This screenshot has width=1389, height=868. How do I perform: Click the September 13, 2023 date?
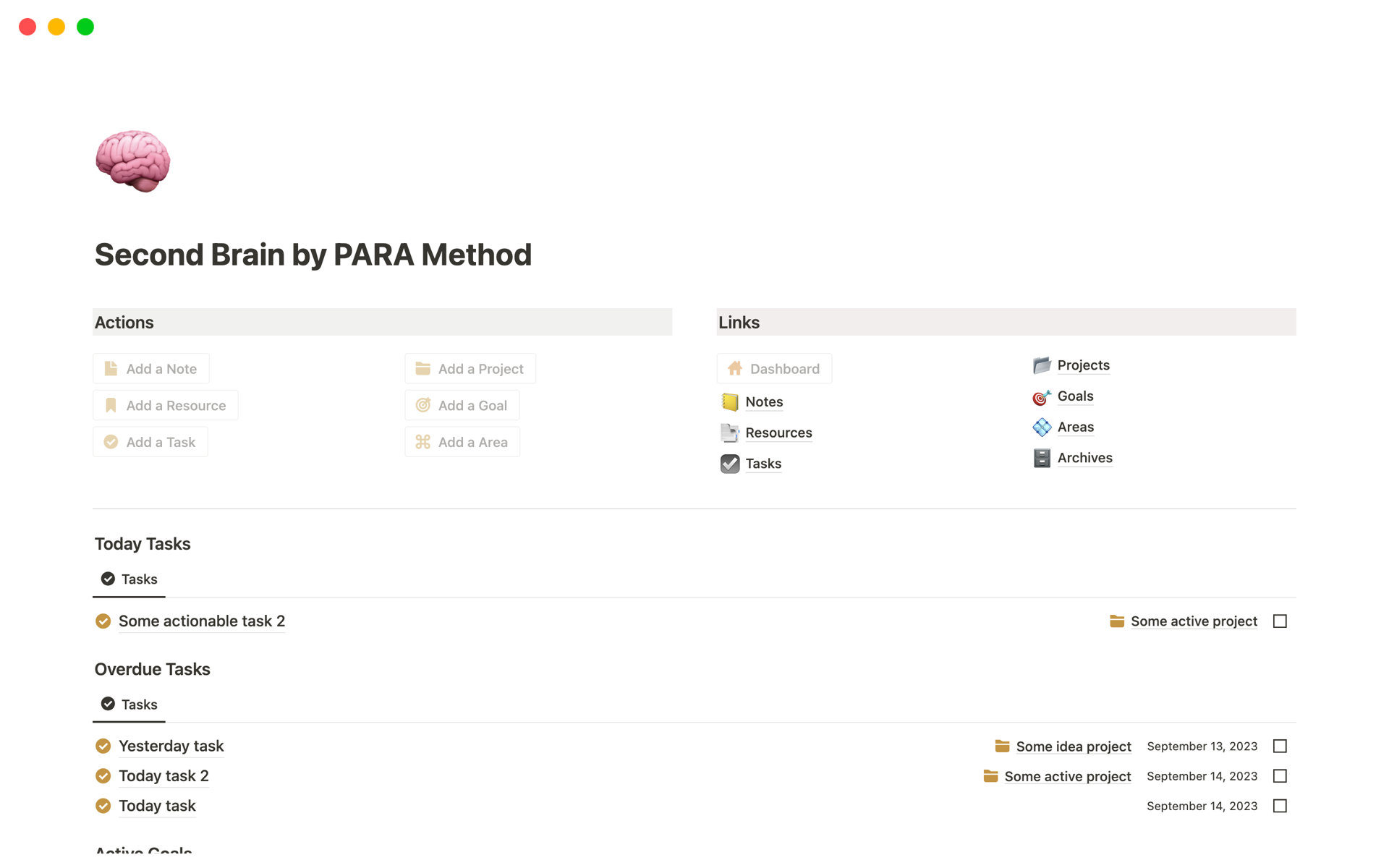coord(1202,746)
